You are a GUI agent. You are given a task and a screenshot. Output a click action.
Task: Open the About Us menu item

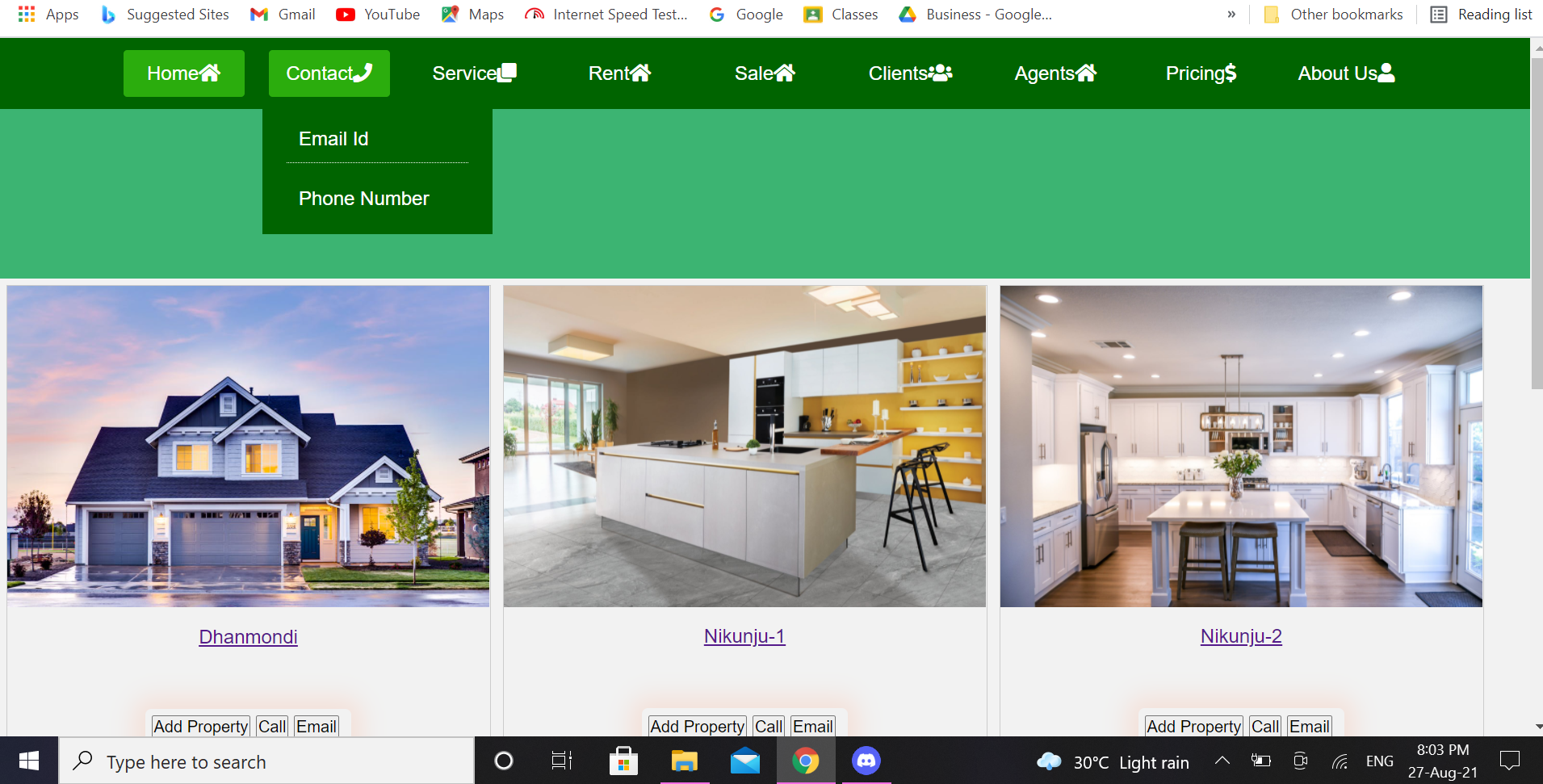point(1347,73)
